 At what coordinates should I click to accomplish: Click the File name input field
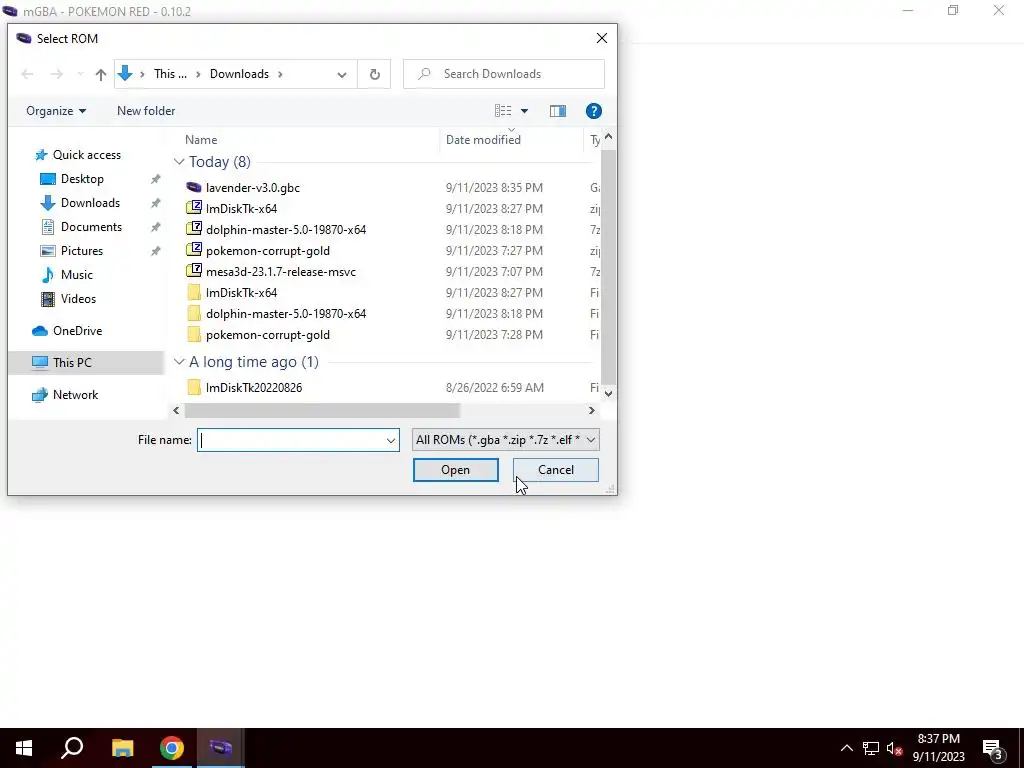[x=291, y=440]
